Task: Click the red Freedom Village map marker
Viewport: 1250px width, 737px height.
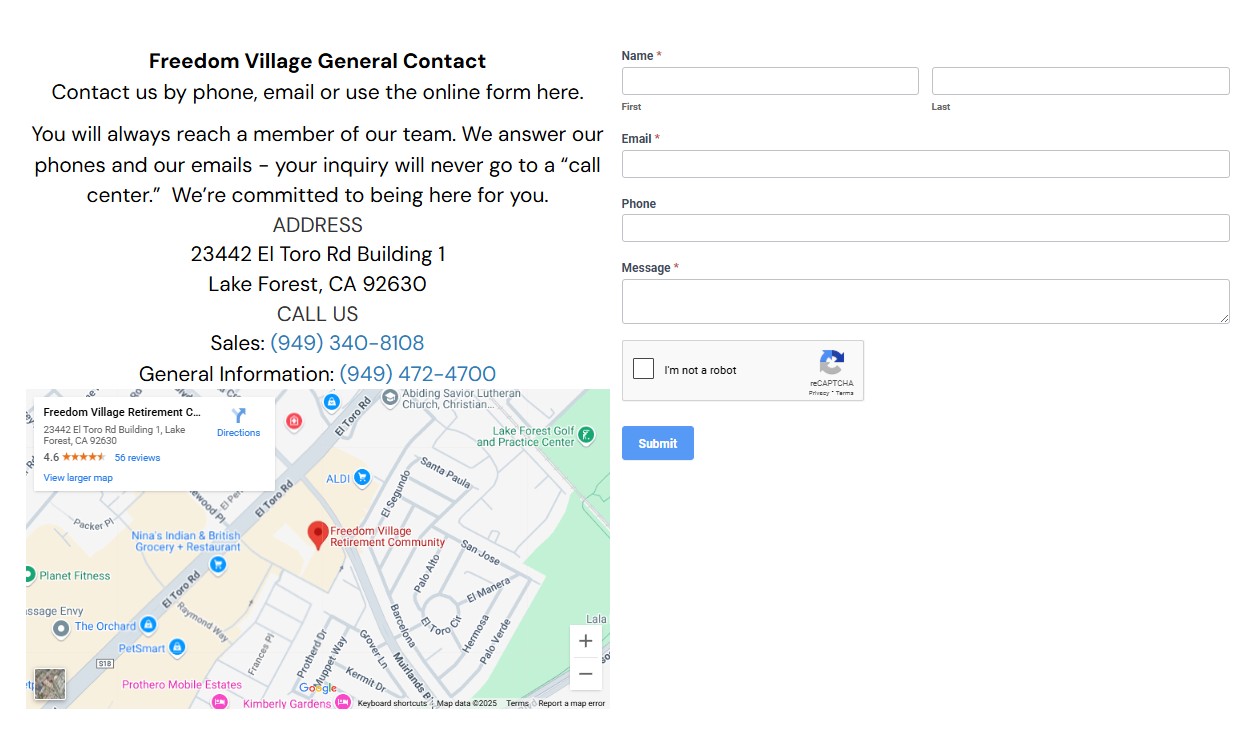Action: pyautogui.click(x=317, y=535)
